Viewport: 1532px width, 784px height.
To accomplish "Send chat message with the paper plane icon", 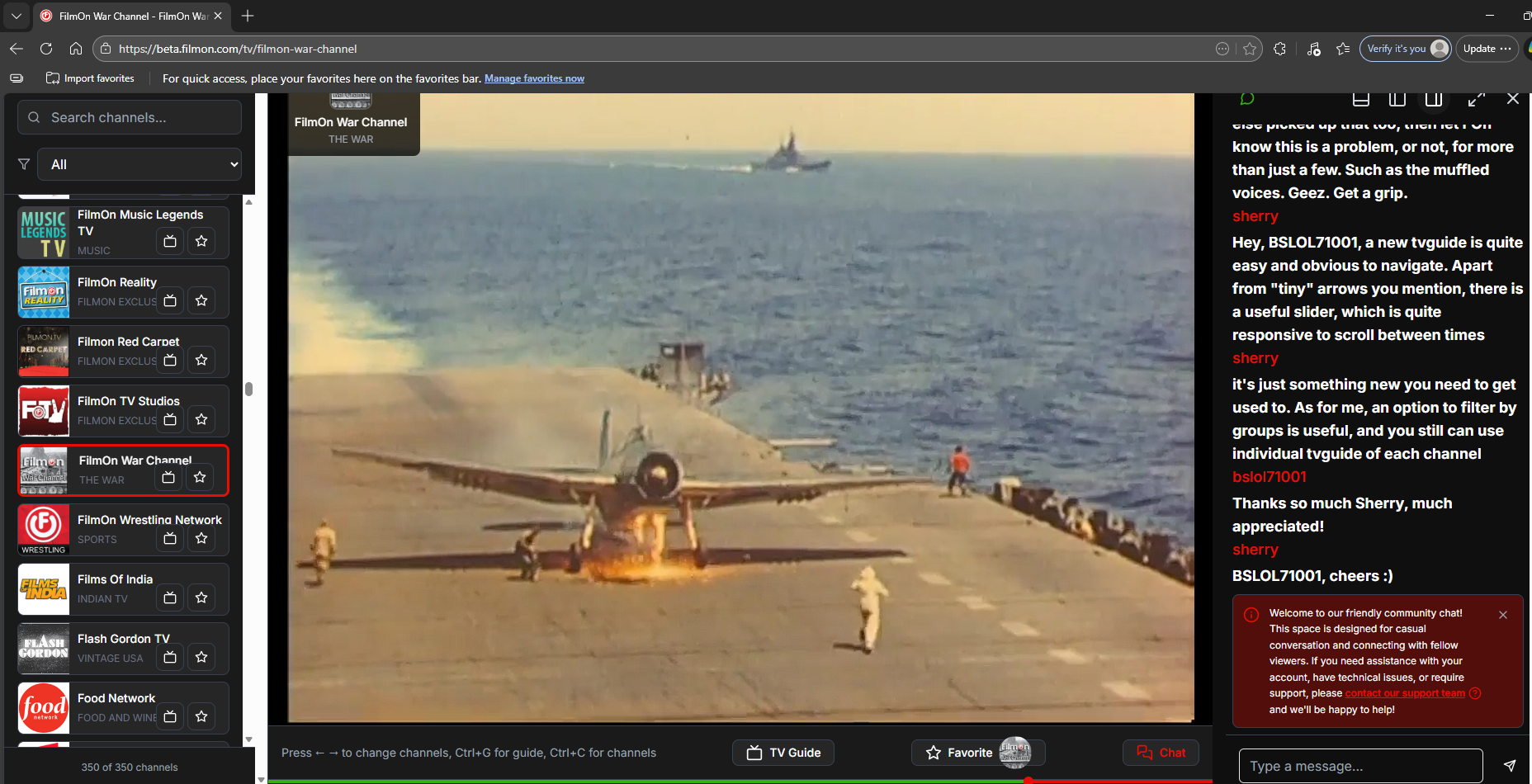I will pos(1509,766).
